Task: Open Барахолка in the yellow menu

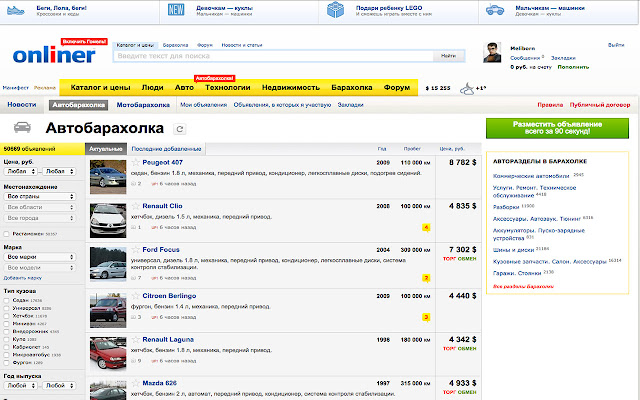Action: point(351,87)
